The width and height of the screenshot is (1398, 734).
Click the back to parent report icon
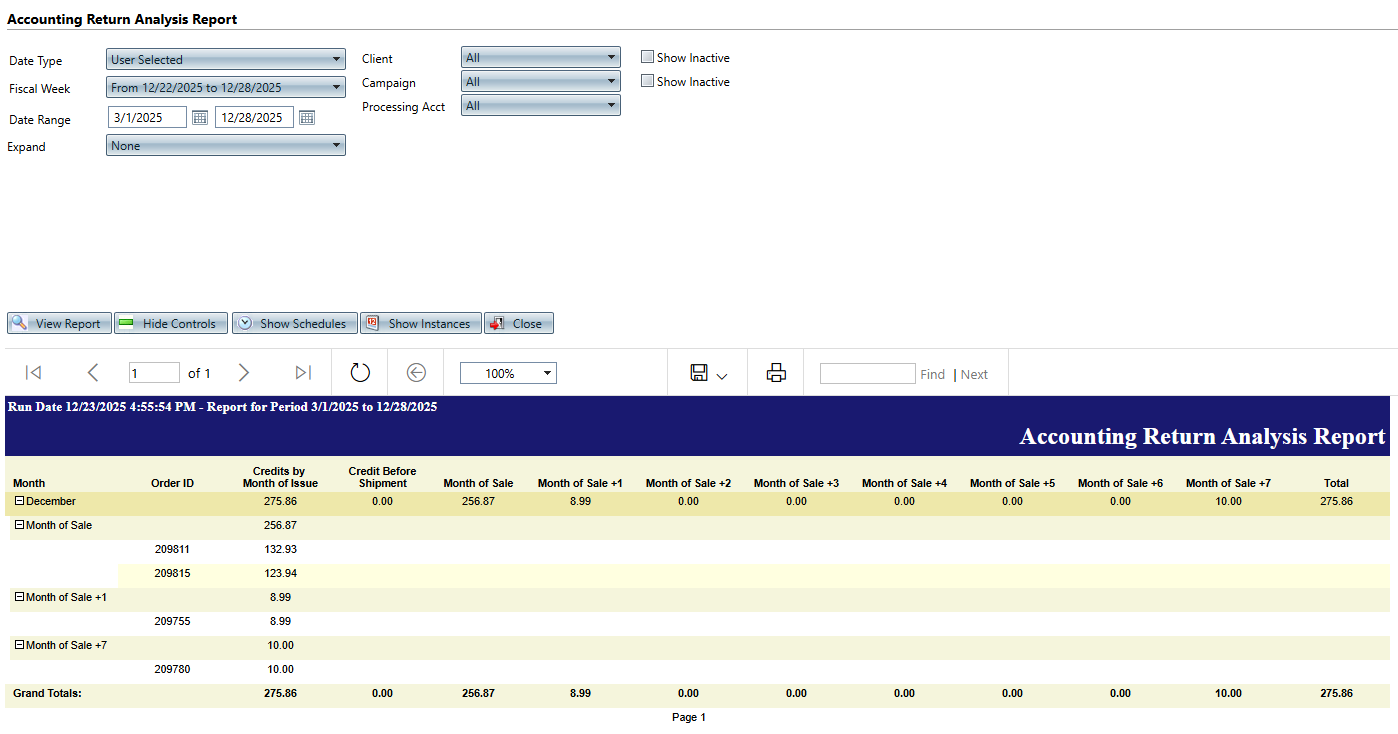[417, 373]
